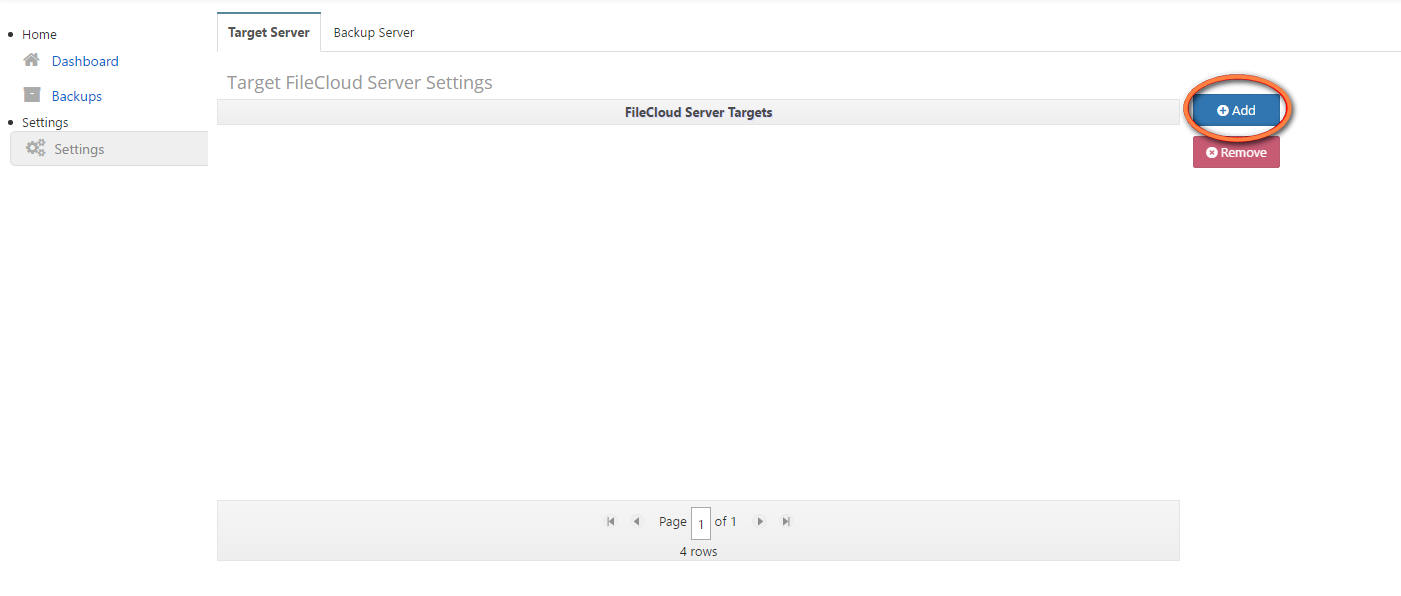This screenshot has width=1401, height=596.
Task: Click the page number input field
Action: click(x=700, y=523)
